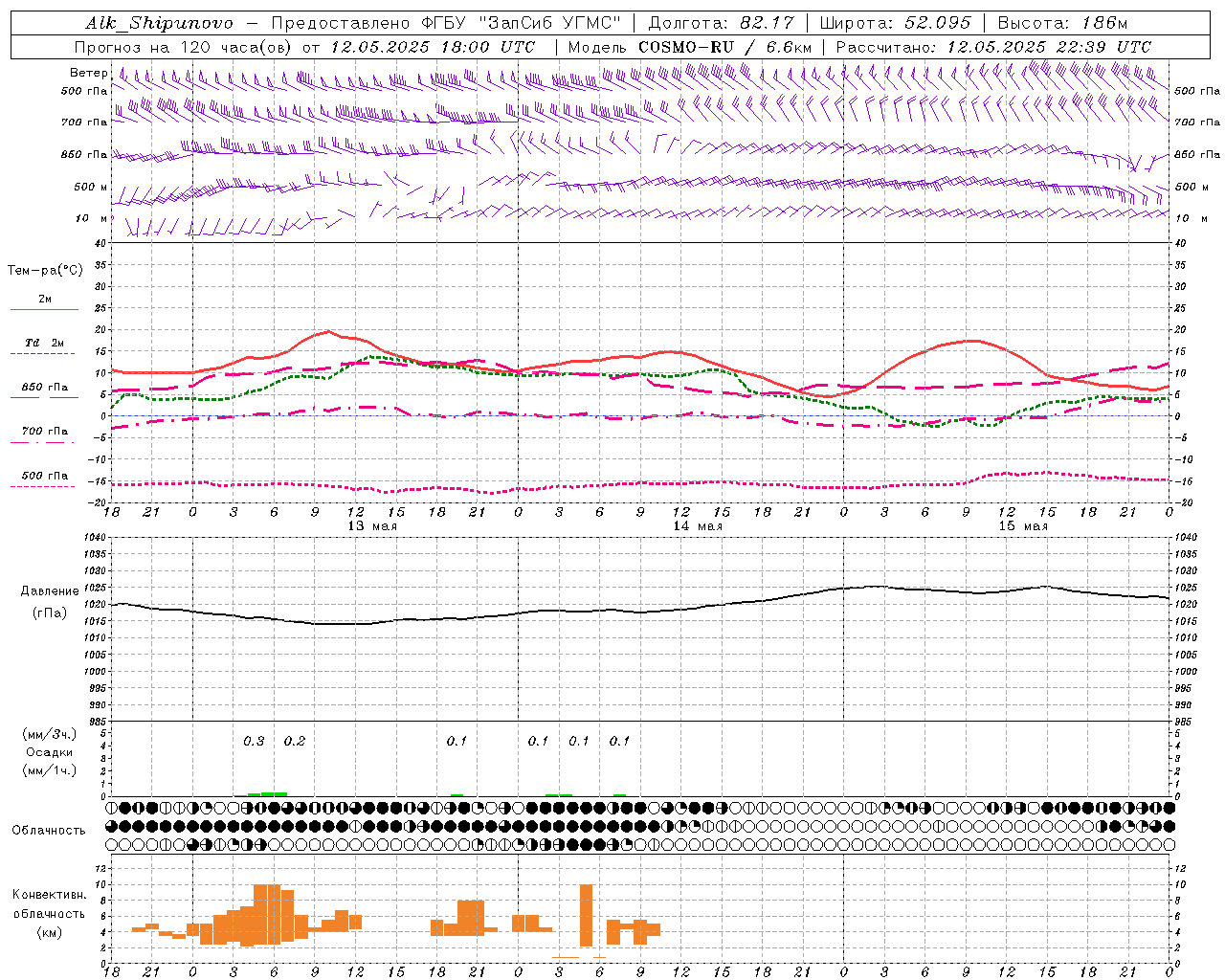
Task: Click the 0.3 precipitation amount value
Action: click(x=254, y=742)
